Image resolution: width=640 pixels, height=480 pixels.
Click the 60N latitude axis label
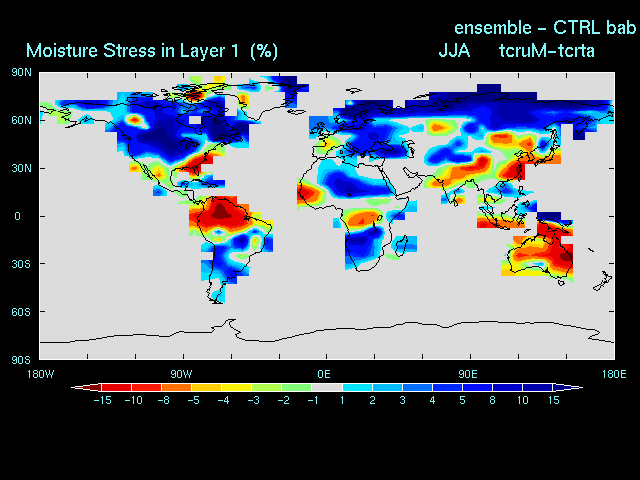pos(21,120)
